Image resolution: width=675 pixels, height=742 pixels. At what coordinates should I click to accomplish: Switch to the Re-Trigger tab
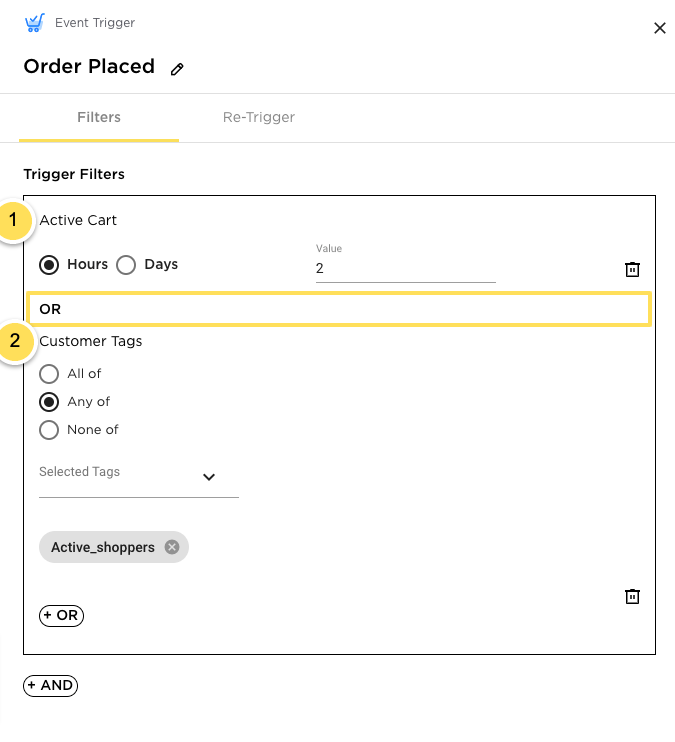pyautogui.click(x=259, y=117)
